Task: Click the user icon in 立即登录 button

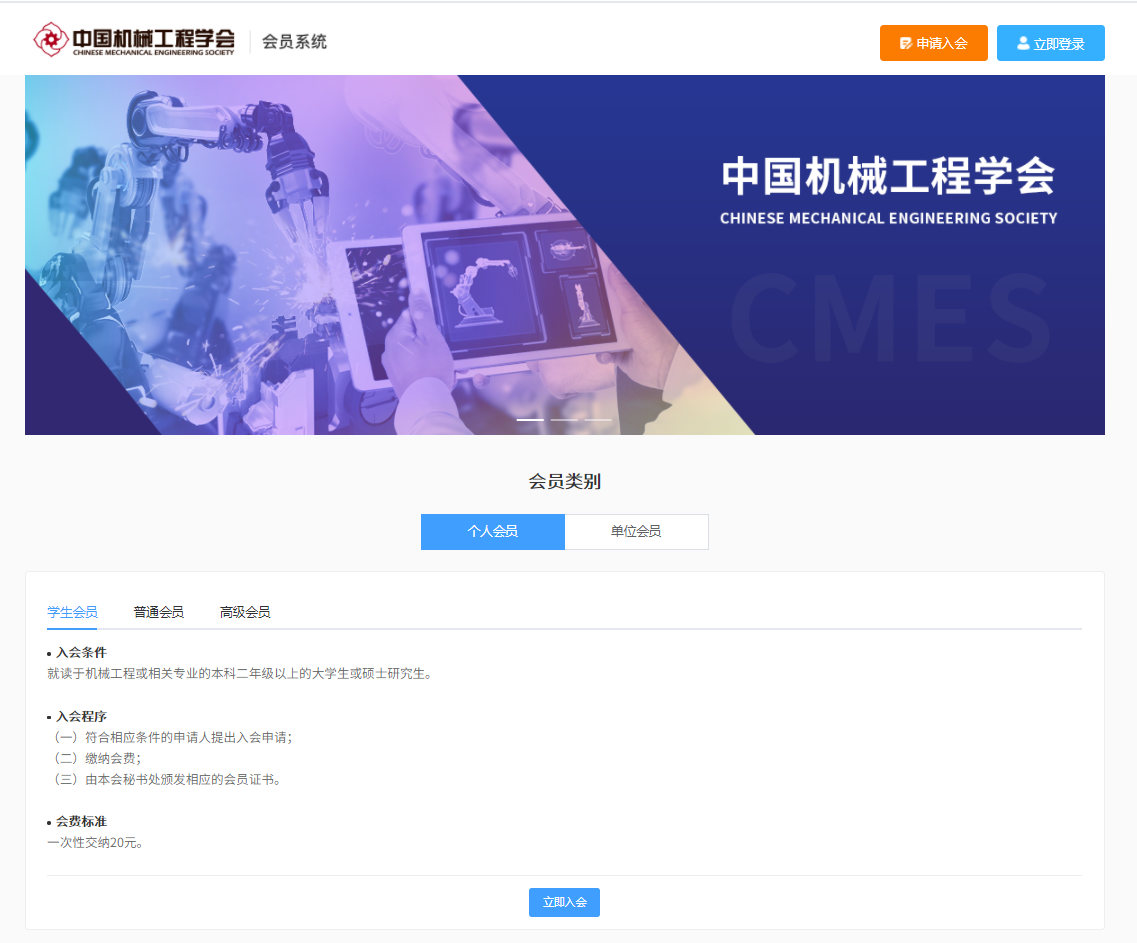Action: (1023, 43)
